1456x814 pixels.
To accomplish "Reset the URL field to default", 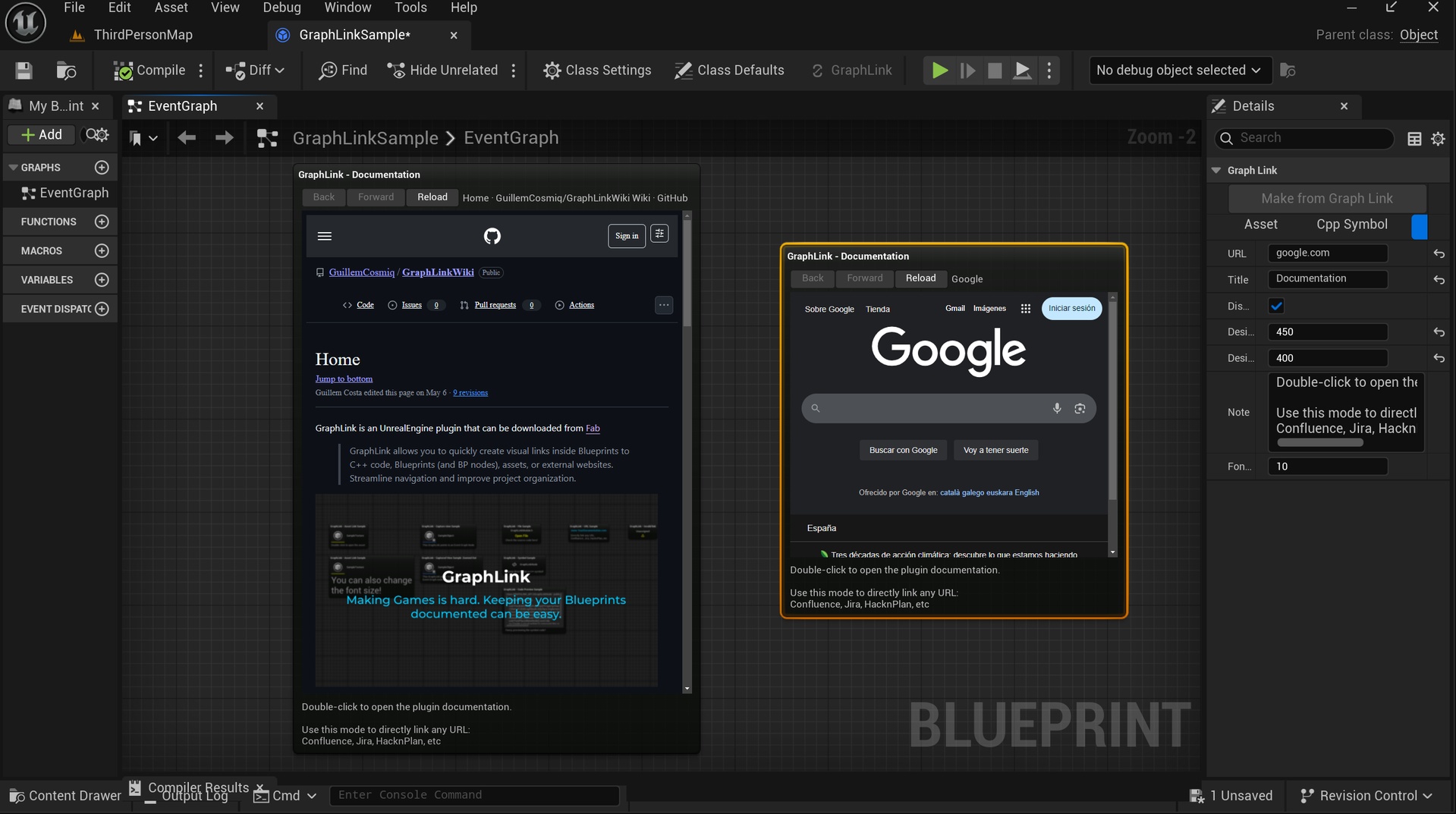I will (x=1439, y=253).
